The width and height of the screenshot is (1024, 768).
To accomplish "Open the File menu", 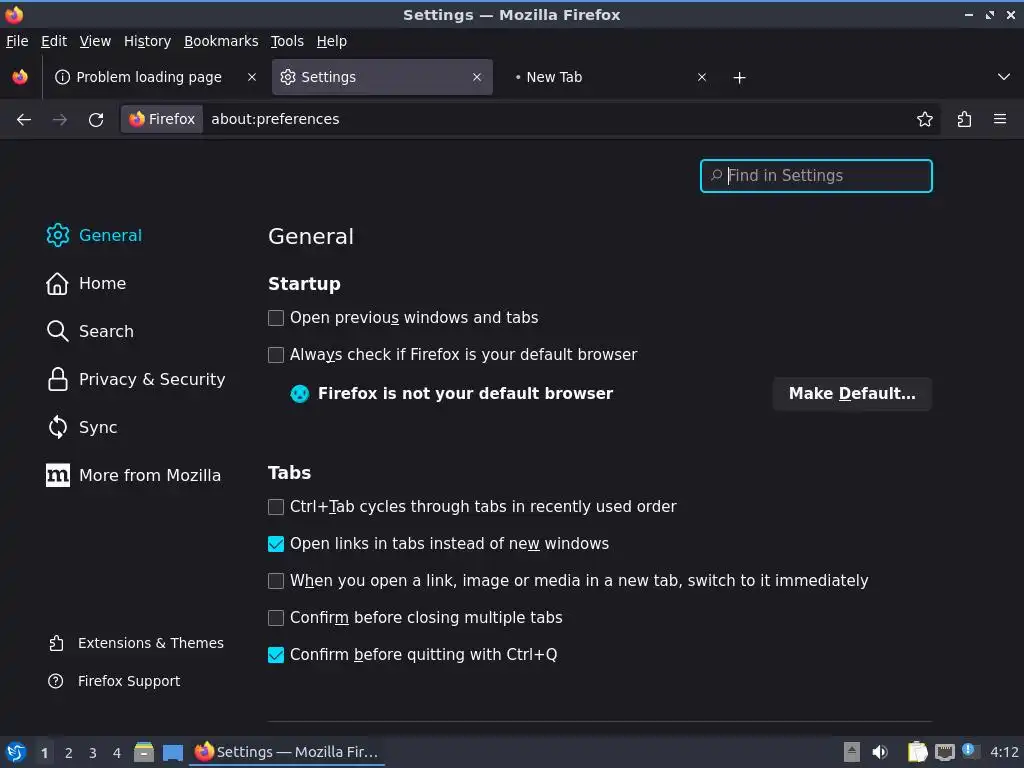I will pos(17,41).
